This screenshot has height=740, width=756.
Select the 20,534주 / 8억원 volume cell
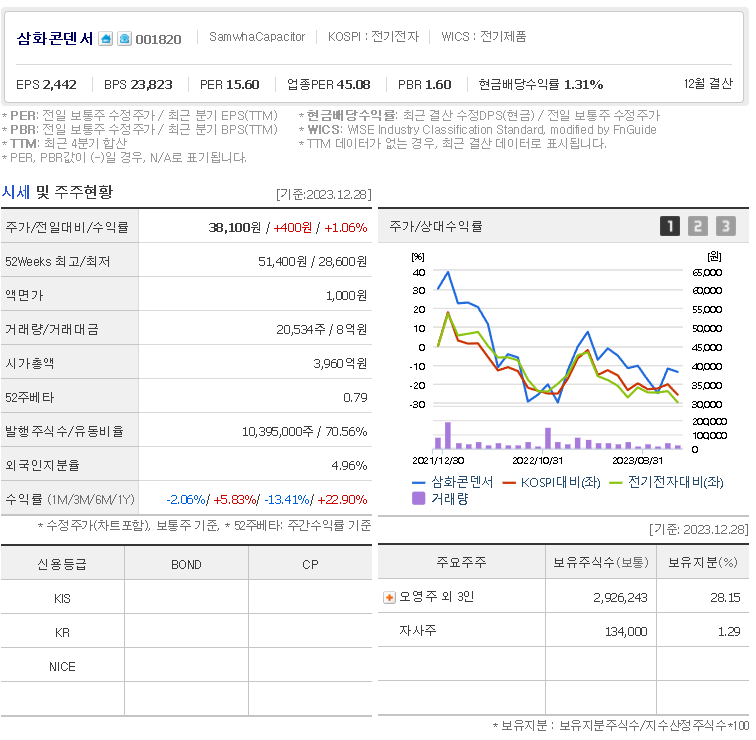322,329
